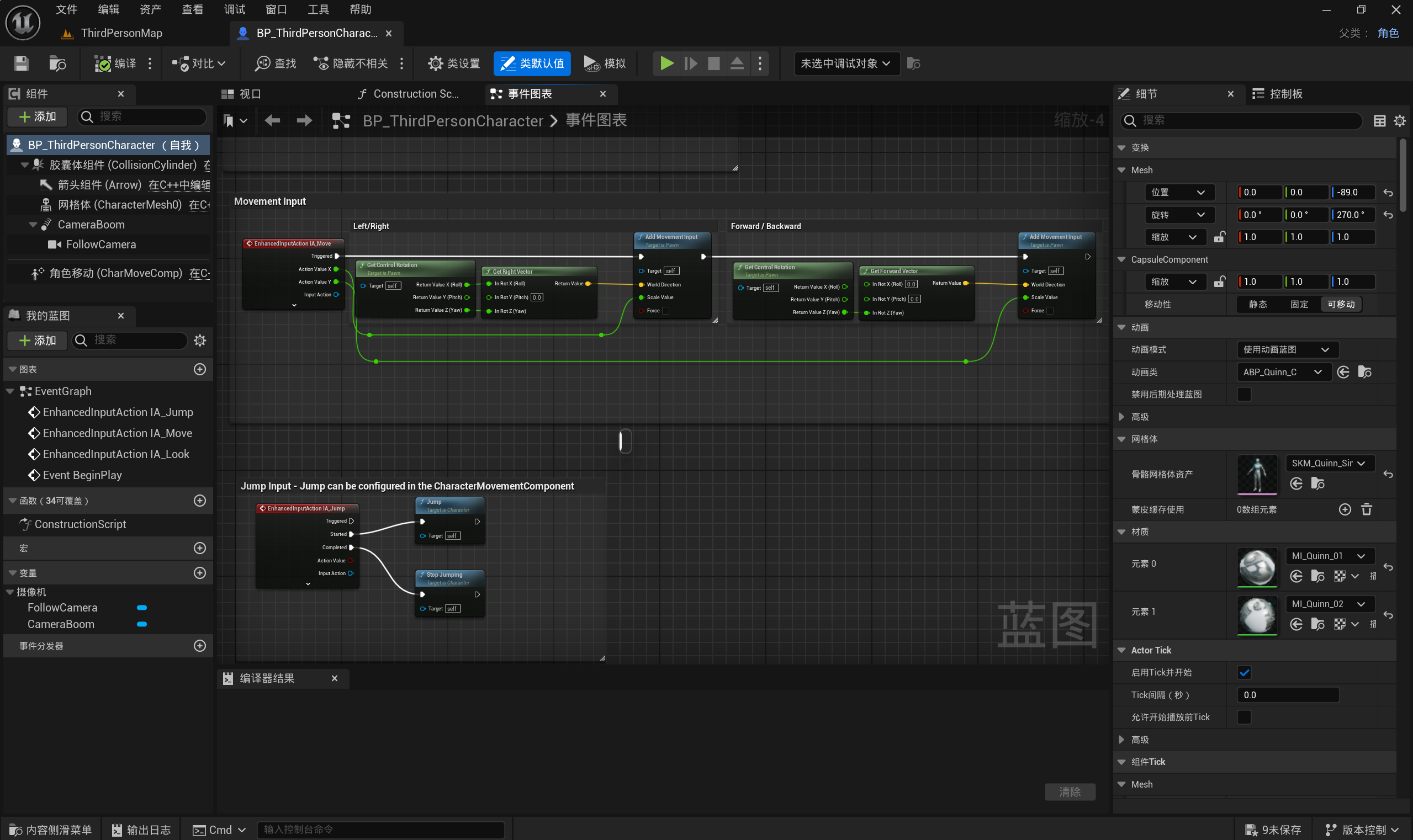The width and height of the screenshot is (1413, 840).
Task: Click the Class Settings (类设置) gear
Action: [x=435, y=63]
